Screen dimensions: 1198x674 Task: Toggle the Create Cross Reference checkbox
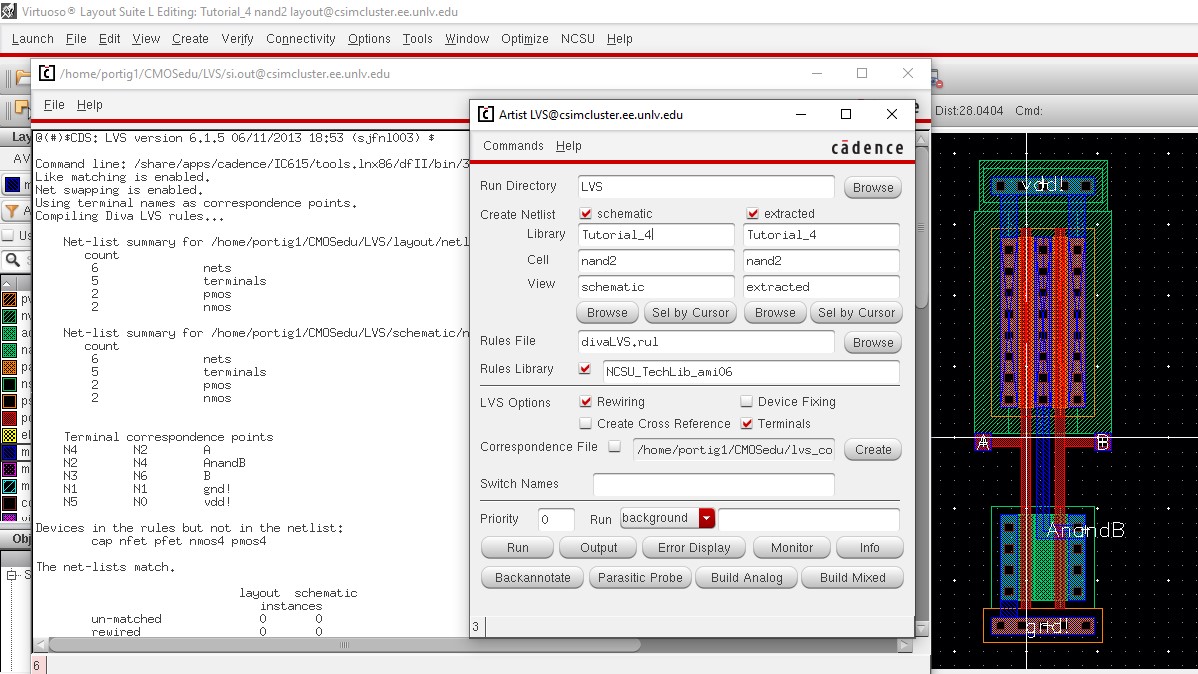point(586,424)
